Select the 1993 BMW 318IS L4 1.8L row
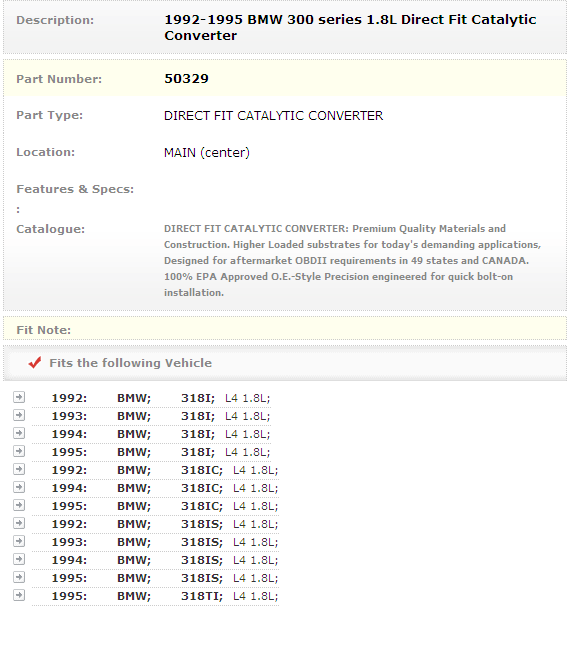Viewport: 570px width, 664px height. coord(155,542)
